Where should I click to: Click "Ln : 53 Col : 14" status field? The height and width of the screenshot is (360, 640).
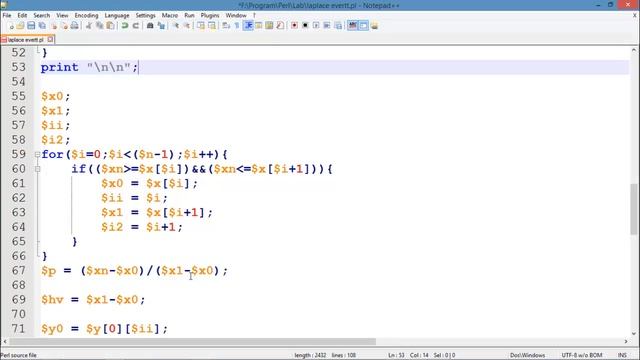point(408,355)
